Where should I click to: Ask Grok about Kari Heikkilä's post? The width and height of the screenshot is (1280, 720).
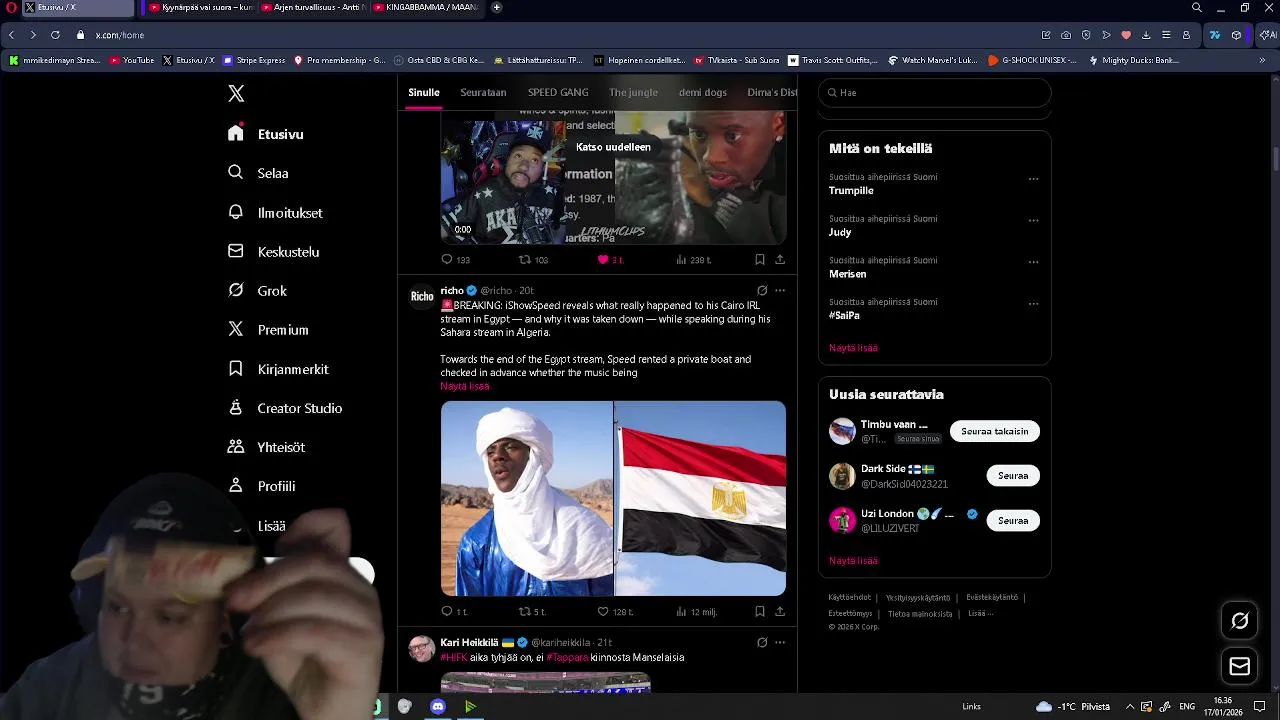click(x=762, y=642)
